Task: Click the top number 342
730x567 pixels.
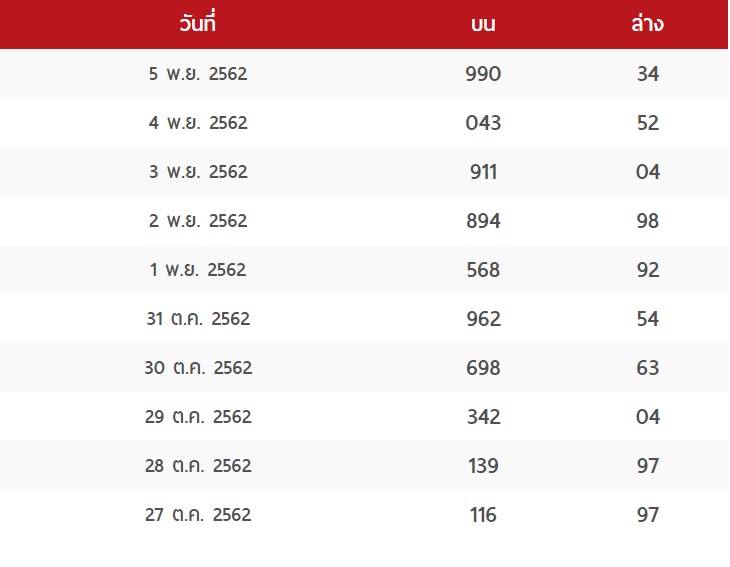Action: [x=483, y=417]
